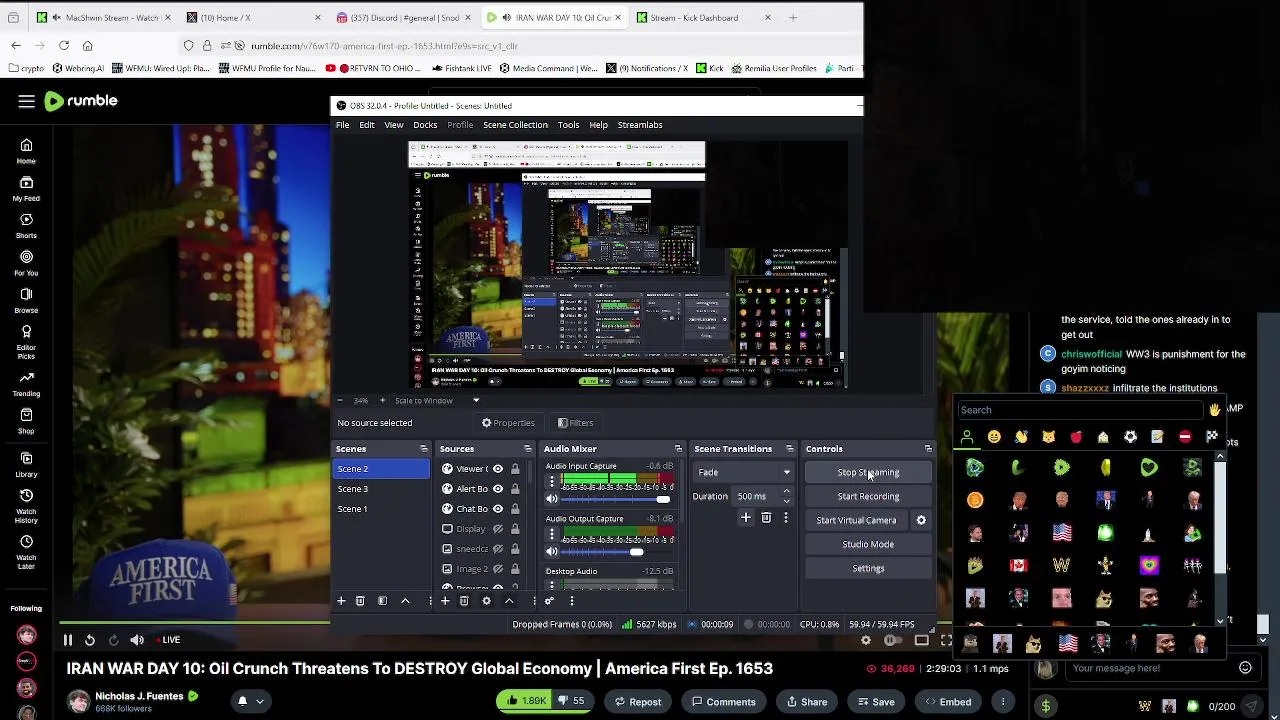Image resolution: width=1280 pixels, height=720 pixels.
Task: Rewind the video using replay icon
Action: coord(90,640)
